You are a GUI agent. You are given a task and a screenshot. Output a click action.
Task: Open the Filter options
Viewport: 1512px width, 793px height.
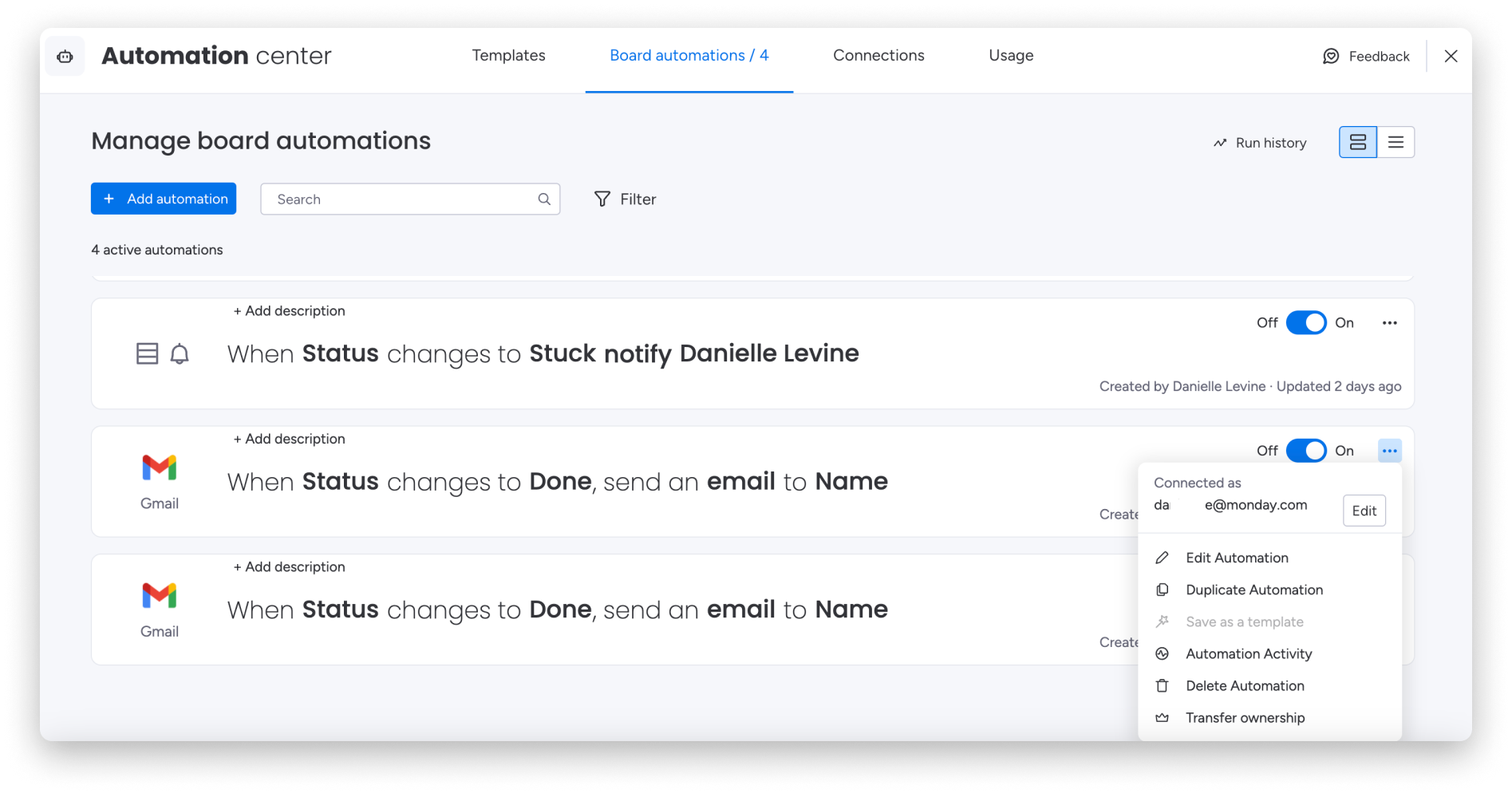pyautogui.click(x=626, y=199)
